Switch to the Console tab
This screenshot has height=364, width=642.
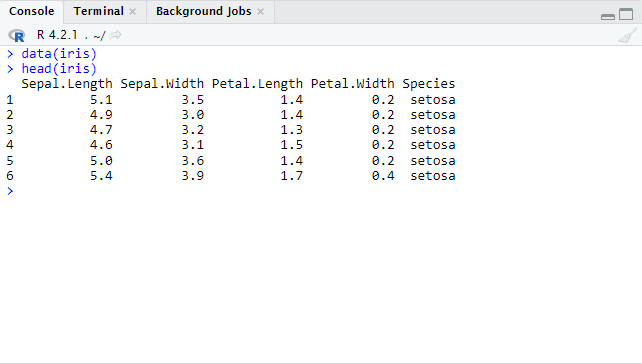32,11
